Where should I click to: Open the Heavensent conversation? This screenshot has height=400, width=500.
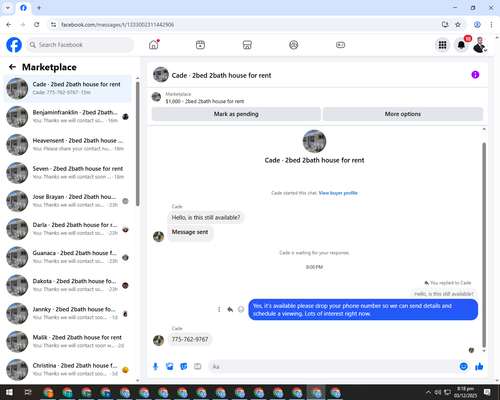tap(67, 145)
